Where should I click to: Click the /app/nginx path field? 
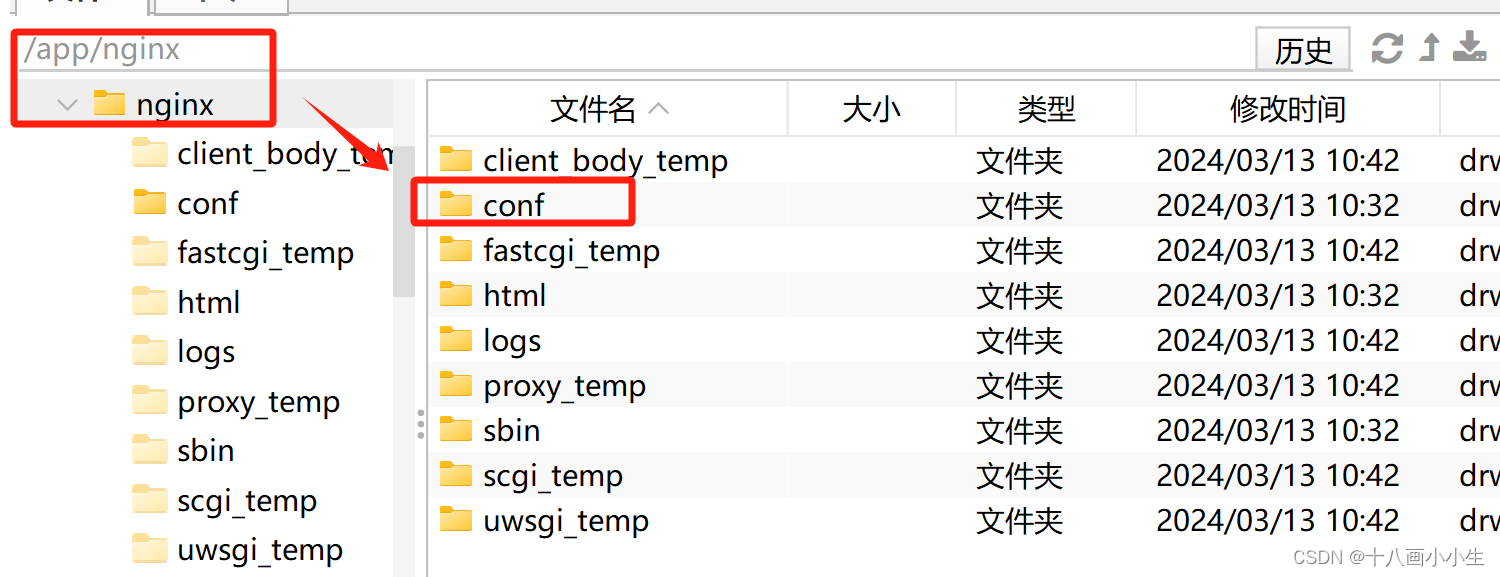pyautogui.click(x=630, y=49)
